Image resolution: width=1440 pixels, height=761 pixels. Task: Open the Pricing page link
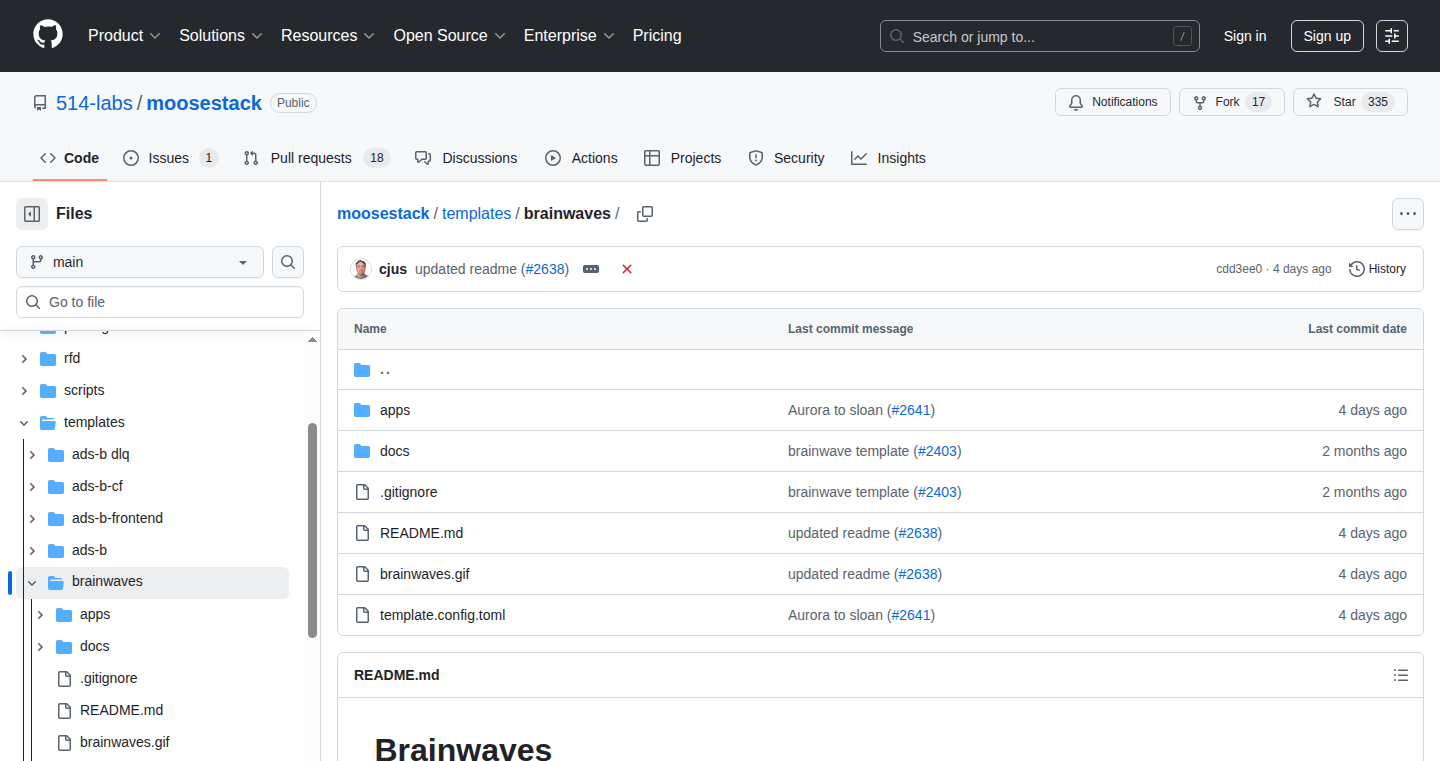(657, 35)
